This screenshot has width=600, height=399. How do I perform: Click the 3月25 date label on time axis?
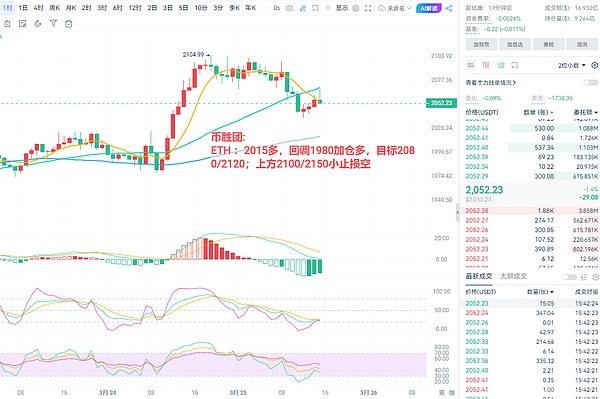point(238,392)
